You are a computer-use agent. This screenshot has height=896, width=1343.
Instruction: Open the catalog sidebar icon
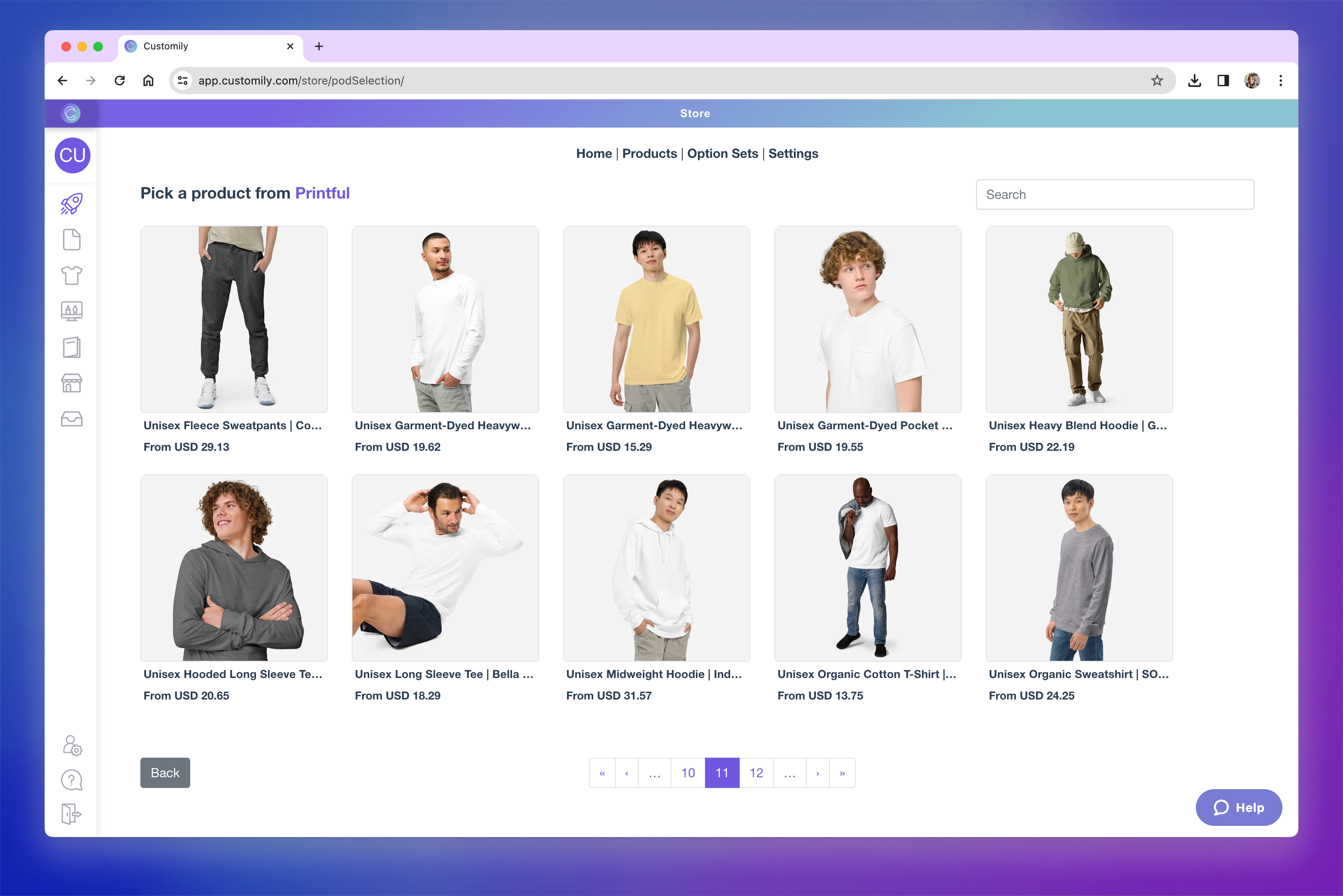coord(71,347)
